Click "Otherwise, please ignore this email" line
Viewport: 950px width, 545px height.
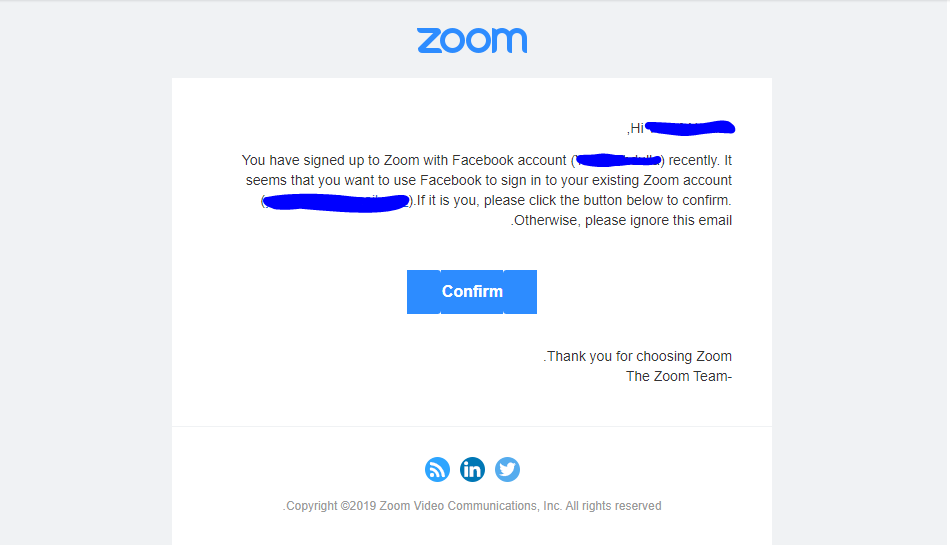click(623, 220)
